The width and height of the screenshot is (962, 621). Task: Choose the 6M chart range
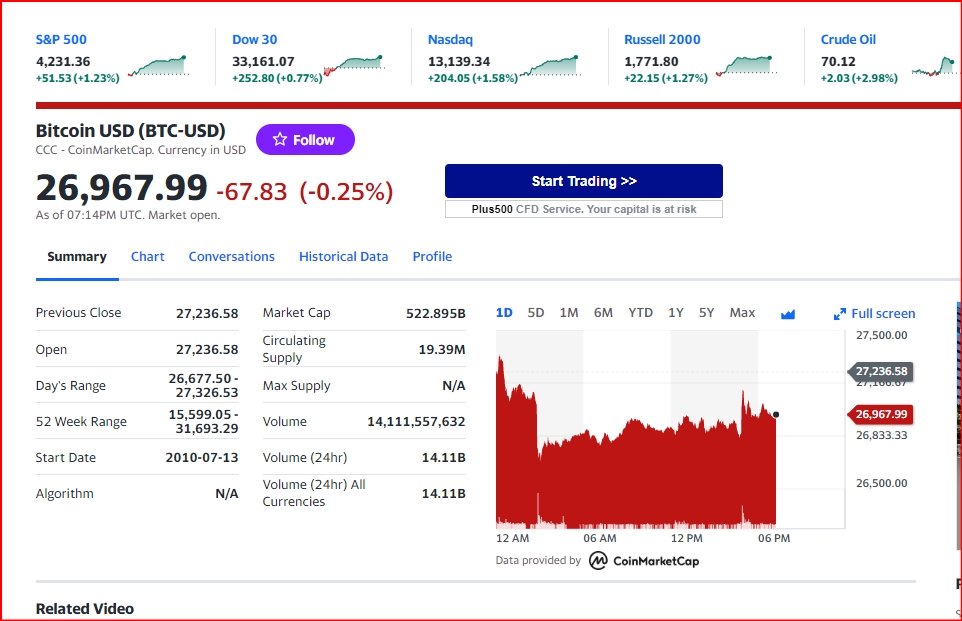coord(603,313)
